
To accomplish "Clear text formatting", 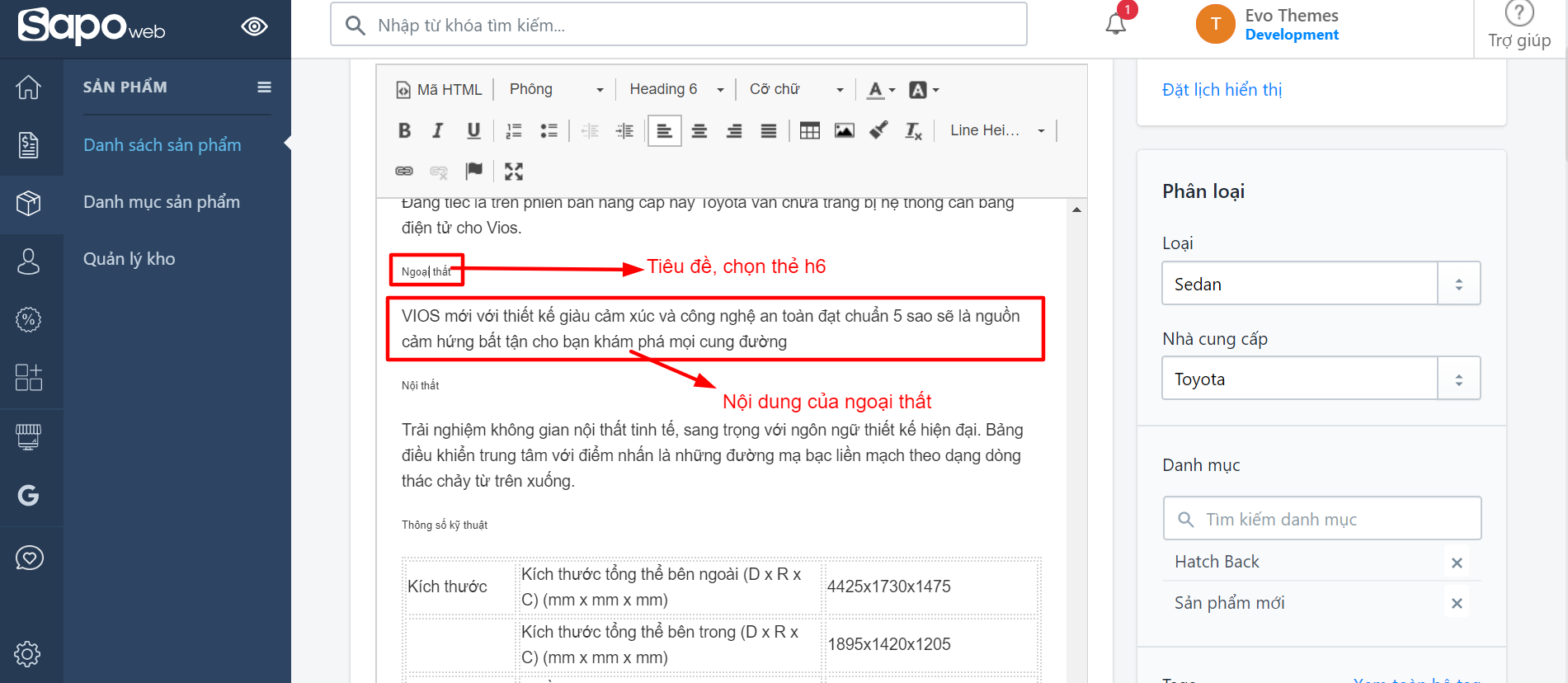I will (x=914, y=130).
